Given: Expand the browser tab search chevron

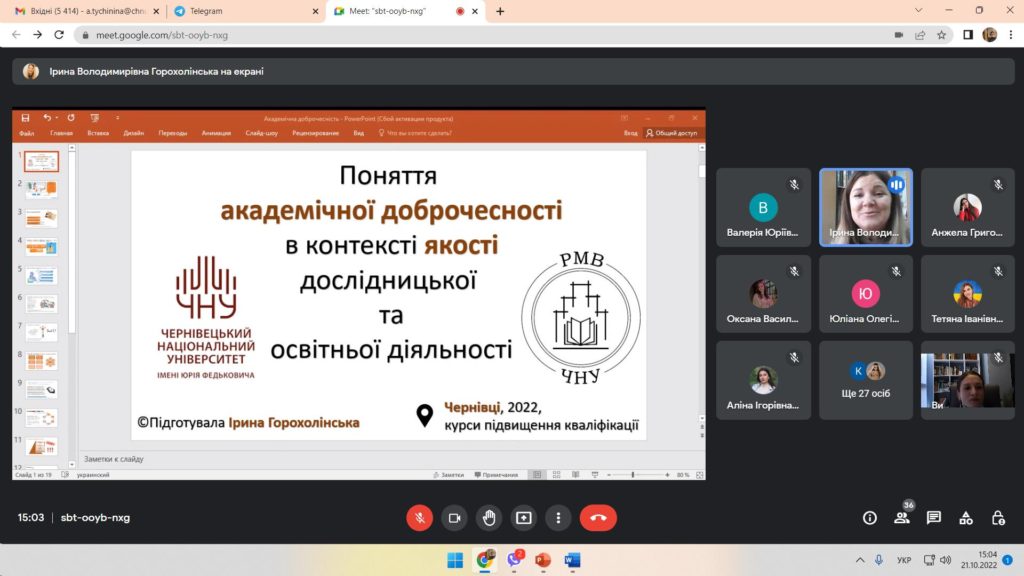Looking at the screenshot, I should [x=918, y=10].
